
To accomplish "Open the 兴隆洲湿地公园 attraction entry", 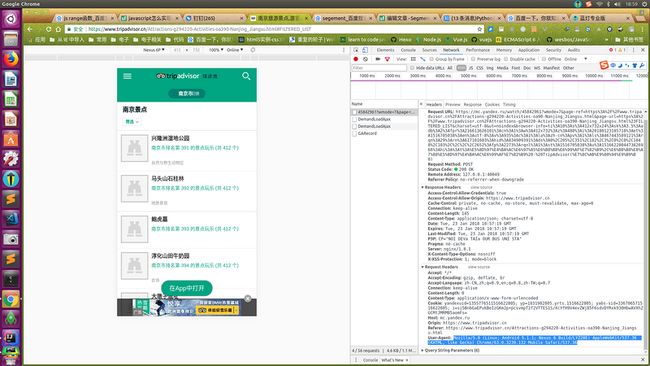I will [x=187, y=151].
